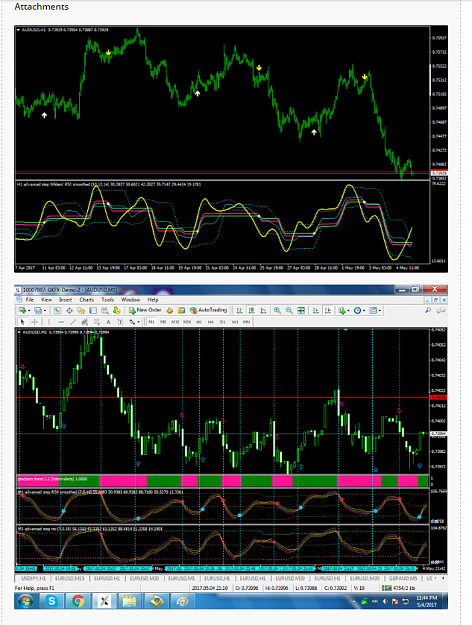Open MetaTrader from the taskbar
The image size is (472, 625).
pyautogui.click(x=104, y=600)
